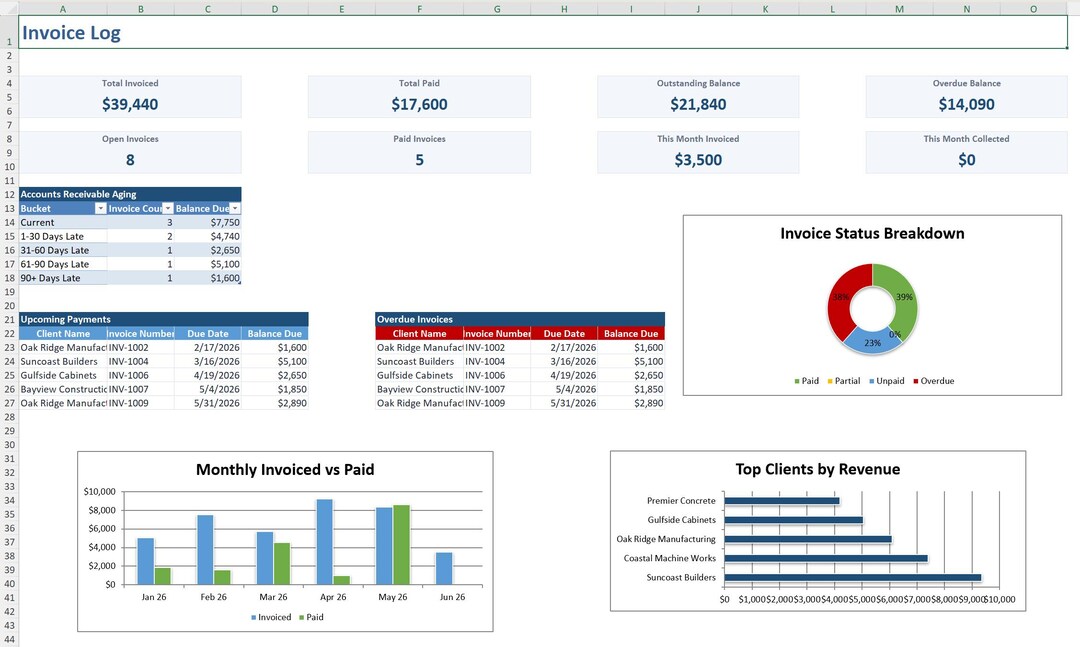Click the Invoice Status Breakdown chart title
The width and height of the screenshot is (1080, 647).
pyautogui.click(x=872, y=234)
